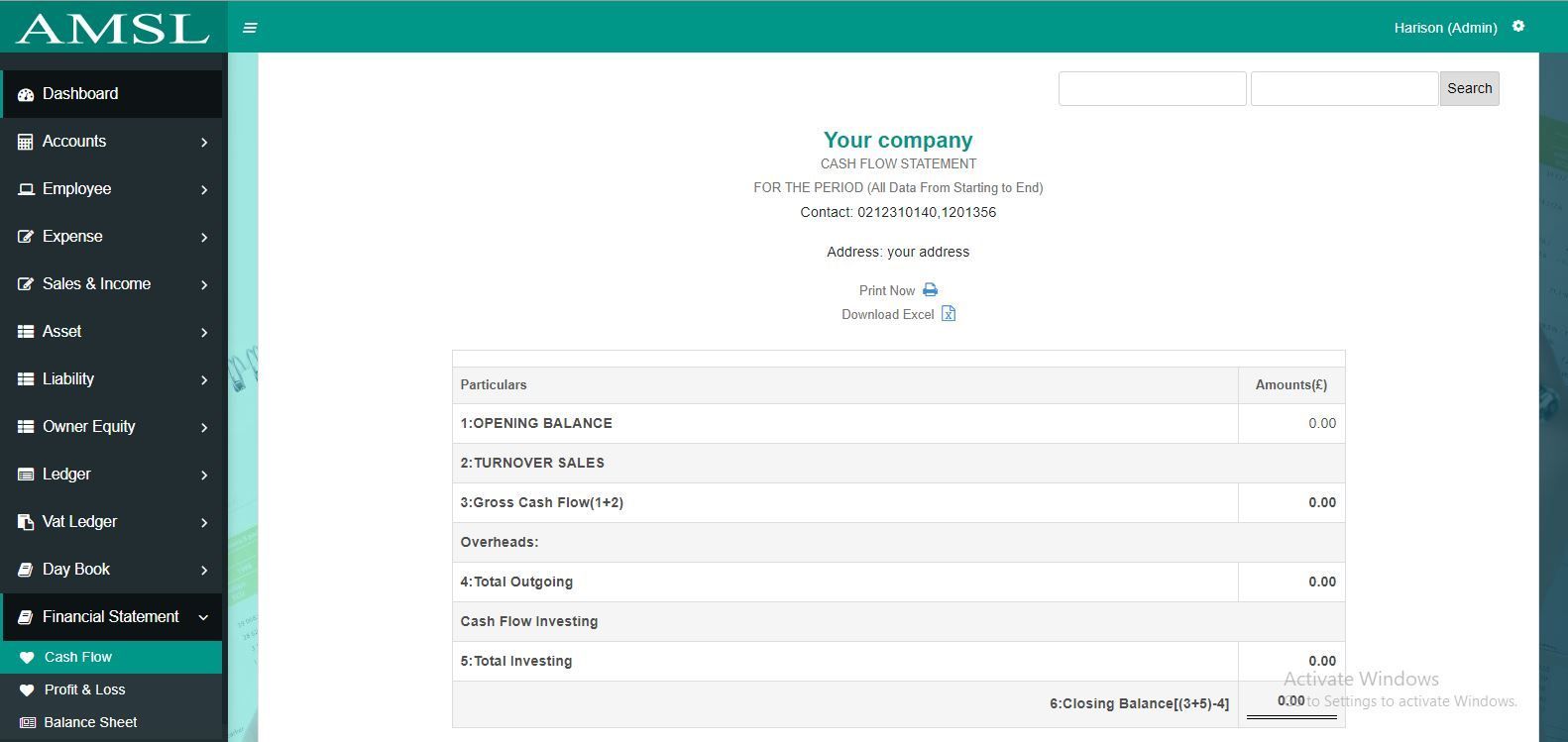This screenshot has height=742, width=1568.
Task: Click the Accounts calculator icon
Action: [x=26, y=142]
